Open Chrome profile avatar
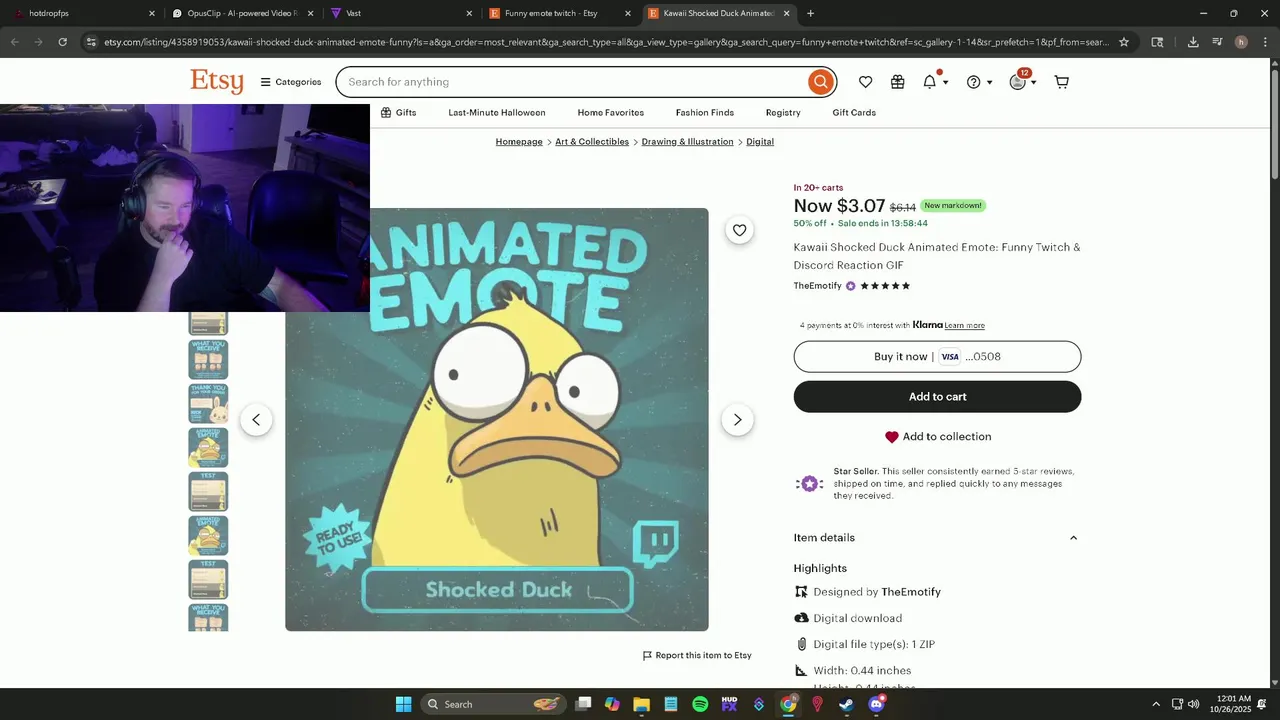This screenshot has width=1280, height=720. click(x=1241, y=42)
